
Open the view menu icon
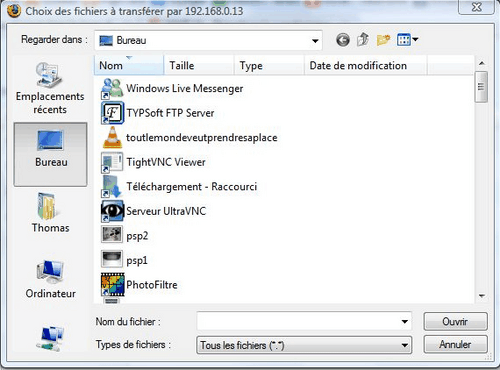click(x=407, y=40)
